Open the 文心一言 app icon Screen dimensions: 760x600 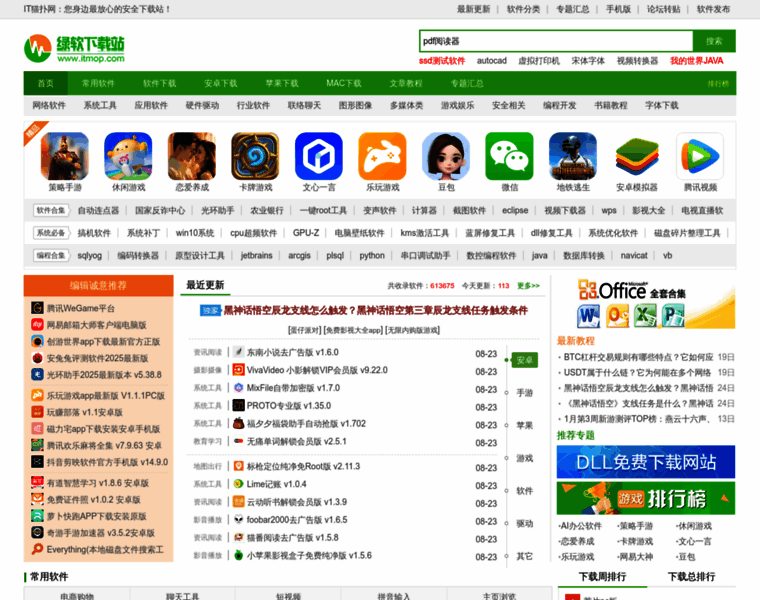coord(319,156)
